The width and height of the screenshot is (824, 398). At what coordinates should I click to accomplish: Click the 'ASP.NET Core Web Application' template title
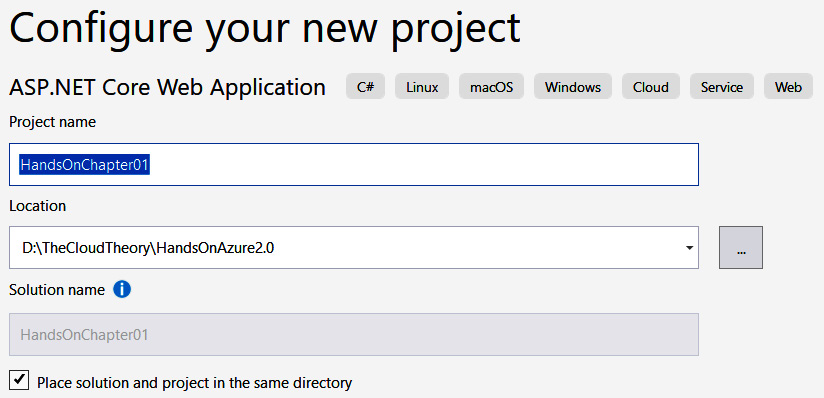(167, 87)
